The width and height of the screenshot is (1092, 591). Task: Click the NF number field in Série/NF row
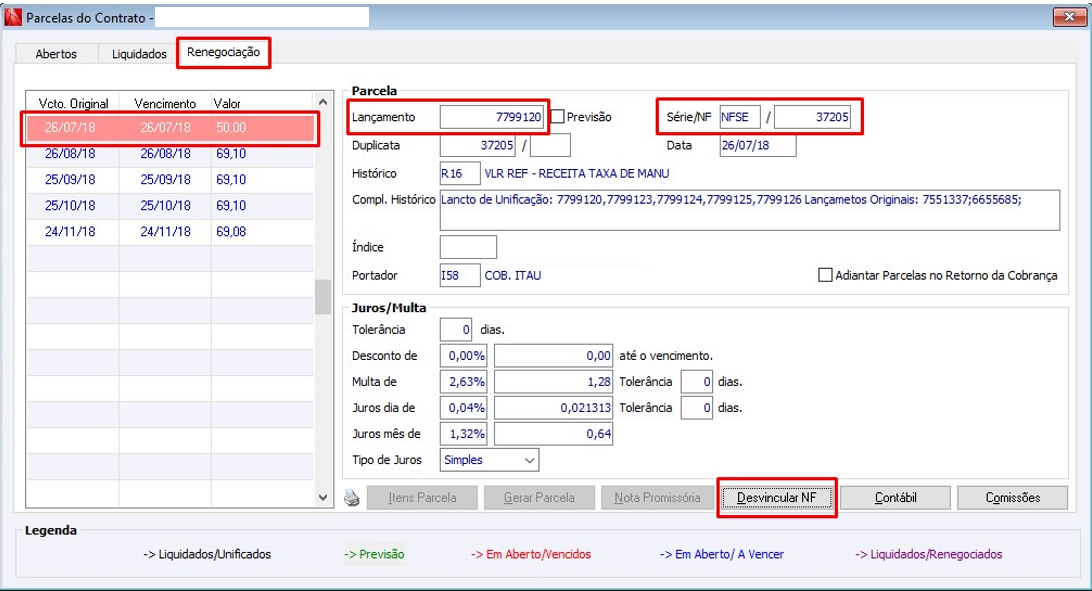pyautogui.click(x=813, y=117)
